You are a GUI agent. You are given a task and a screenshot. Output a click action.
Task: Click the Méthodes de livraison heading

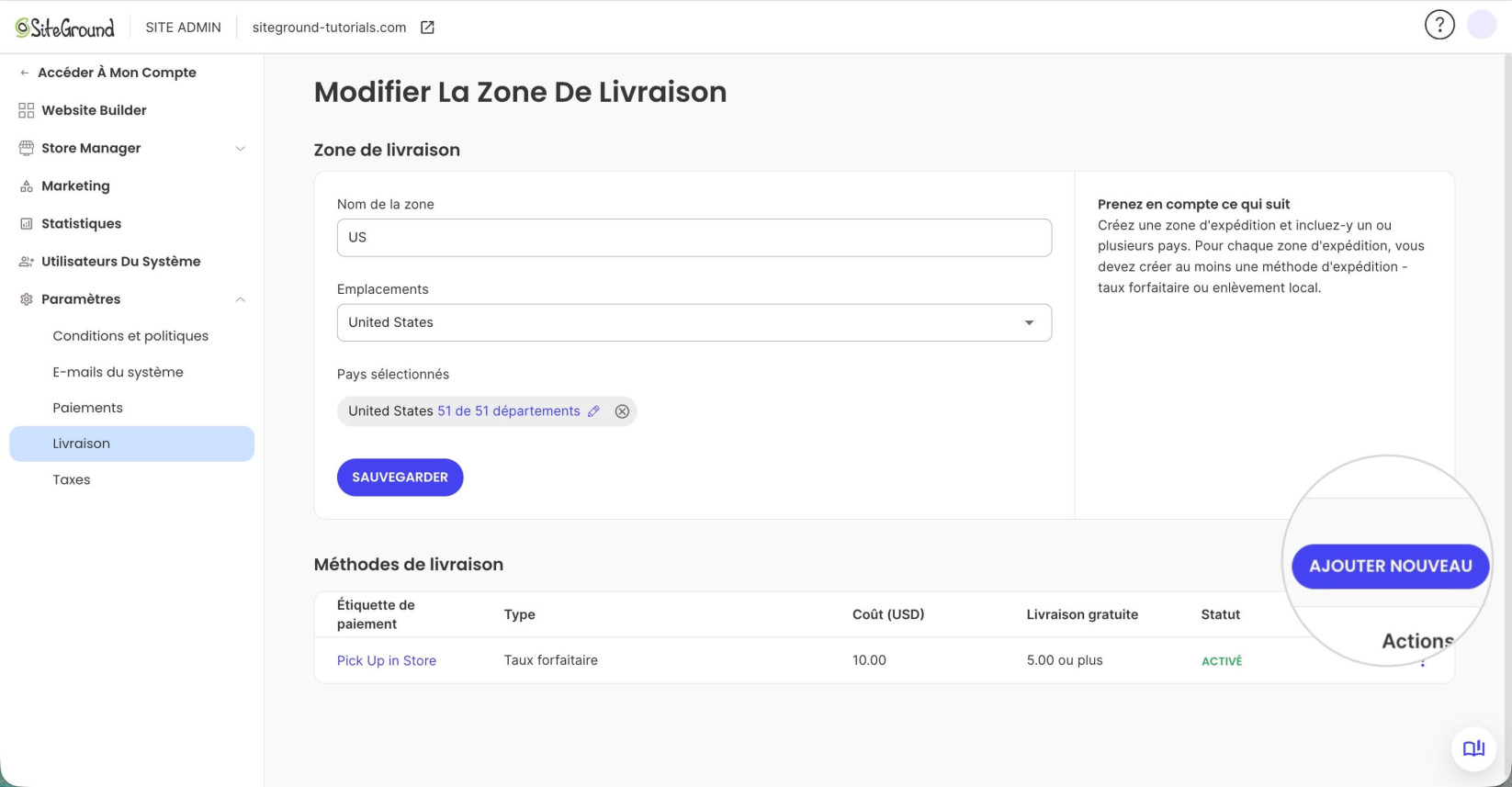click(409, 565)
